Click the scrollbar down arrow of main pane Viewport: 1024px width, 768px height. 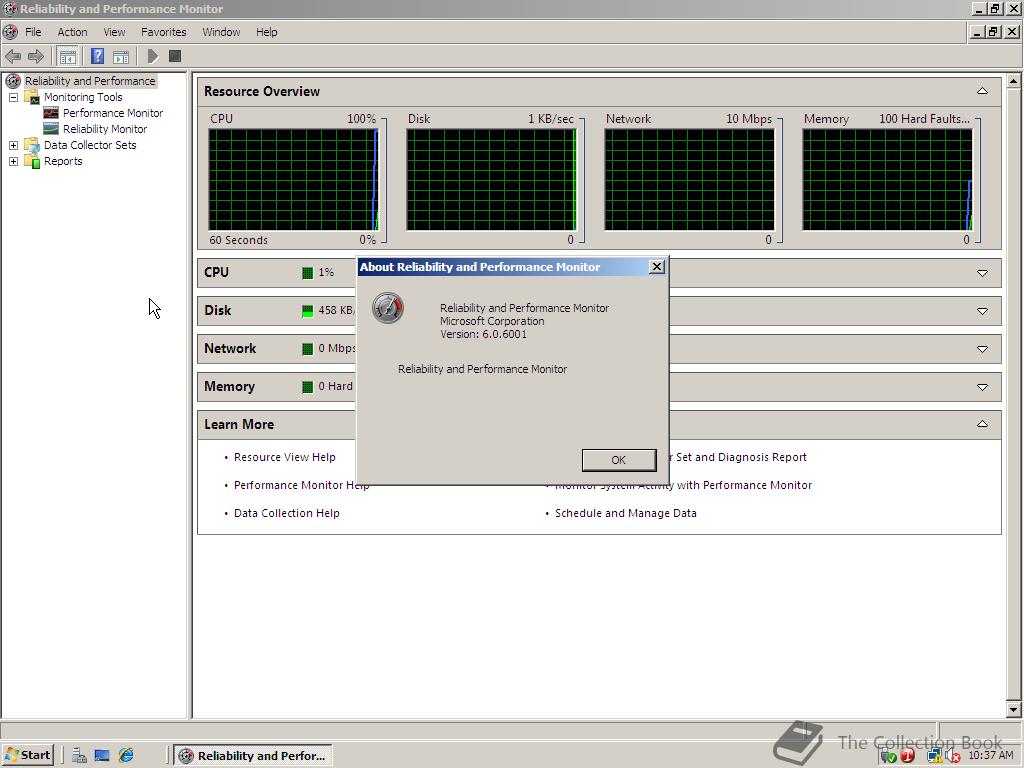tap(1014, 709)
